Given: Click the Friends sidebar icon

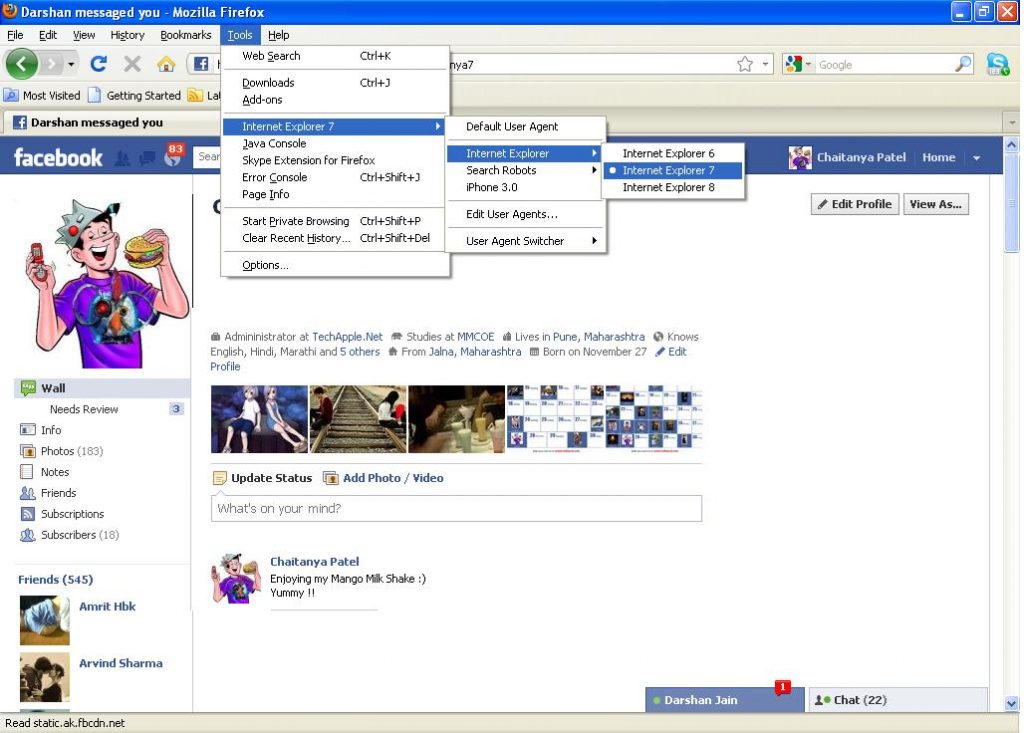Looking at the screenshot, I should [27, 493].
